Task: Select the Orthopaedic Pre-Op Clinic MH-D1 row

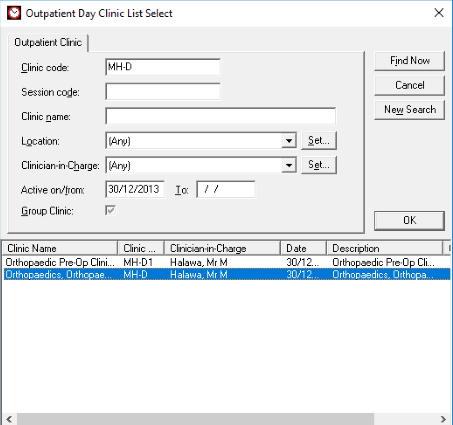Action: (227, 262)
